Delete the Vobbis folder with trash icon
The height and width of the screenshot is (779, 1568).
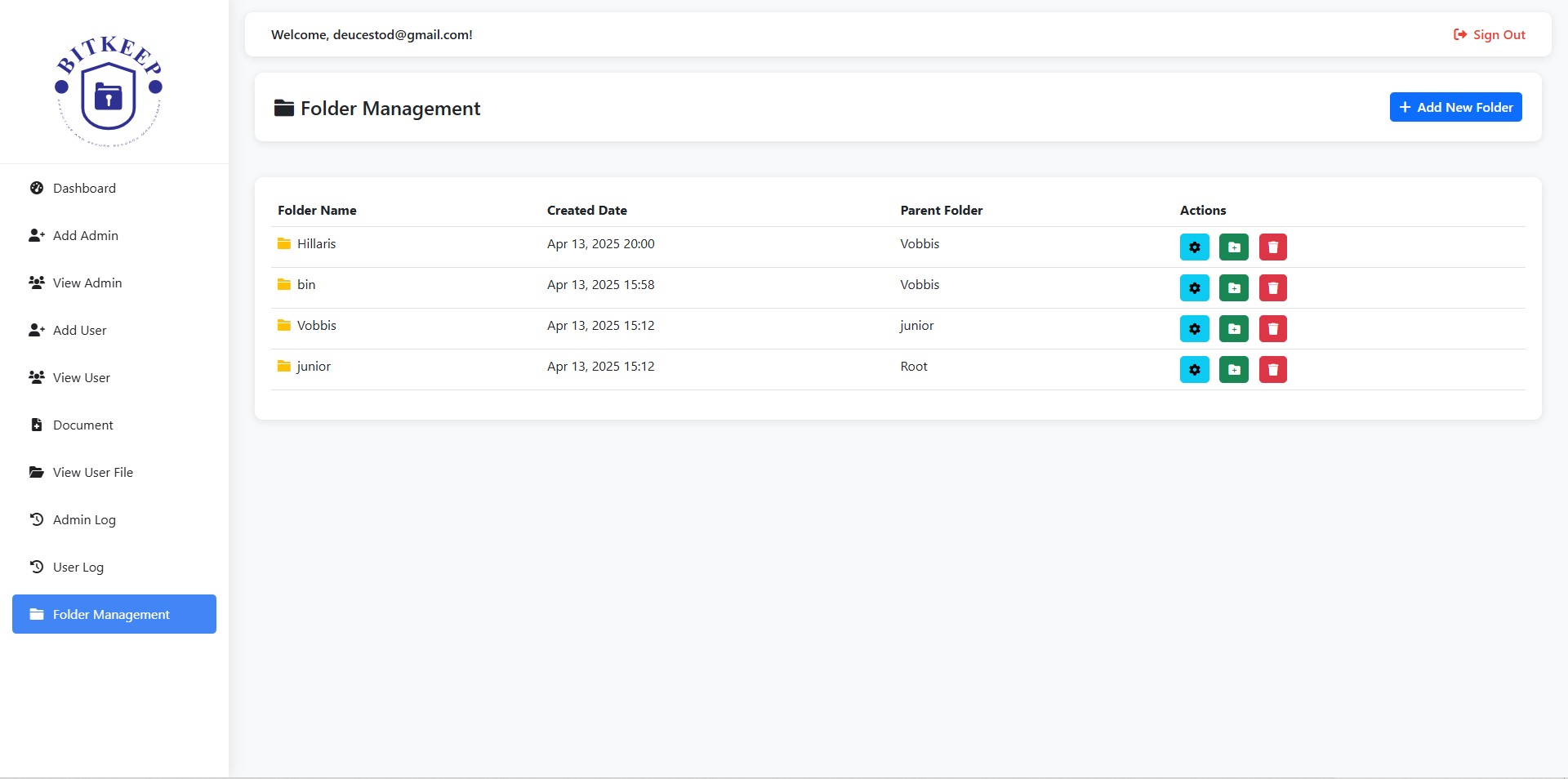point(1272,328)
